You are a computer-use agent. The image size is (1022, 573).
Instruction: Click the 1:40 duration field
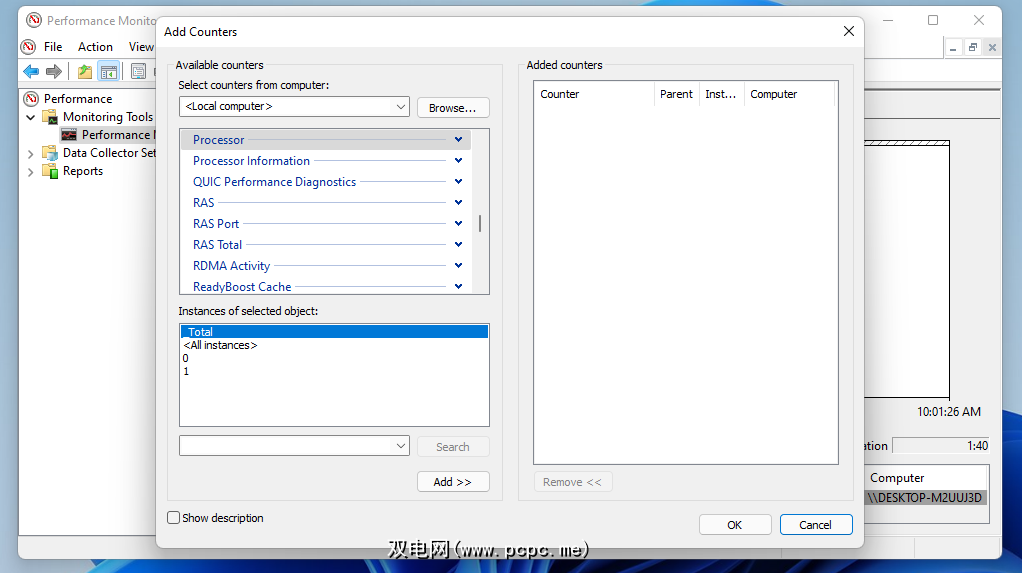pos(941,446)
